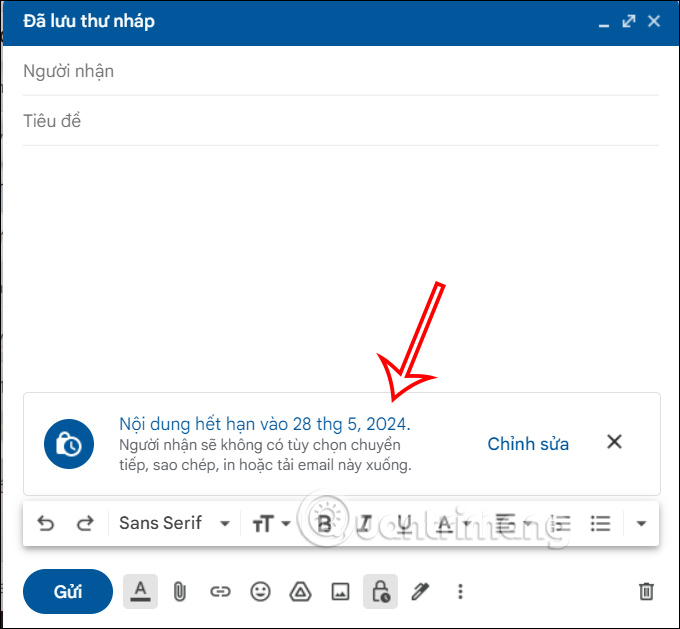Open text color picker
This screenshot has width=680, height=629.
coord(454,524)
